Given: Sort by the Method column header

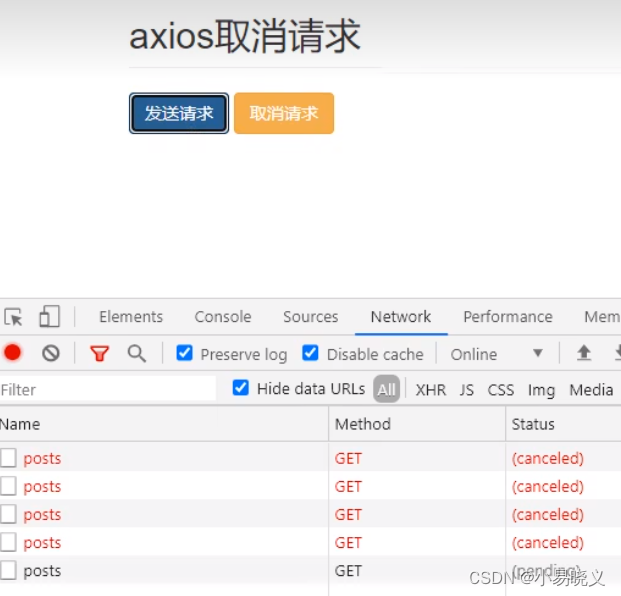Looking at the screenshot, I should 417,424.
